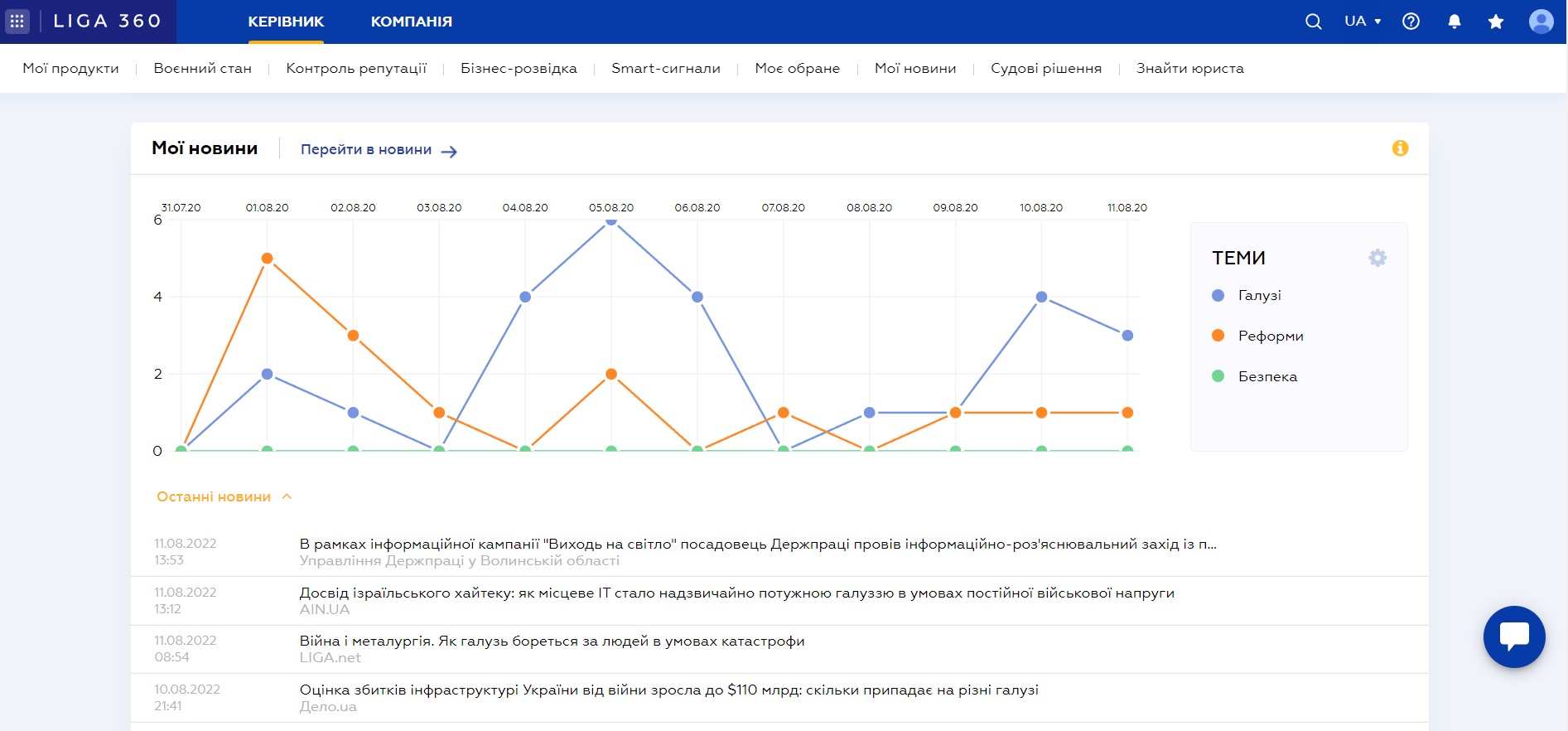Image resolution: width=1568 pixels, height=731 pixels.
Task: Open the user profile avatar
Action: pyautogui.click(x=1541, y=22)
